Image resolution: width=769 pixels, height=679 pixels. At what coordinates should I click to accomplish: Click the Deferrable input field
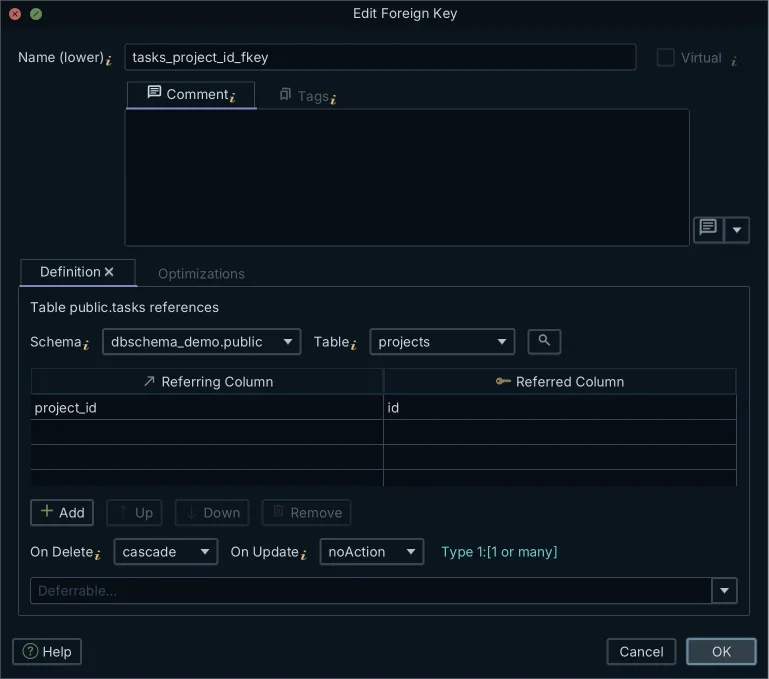point(371,590)
